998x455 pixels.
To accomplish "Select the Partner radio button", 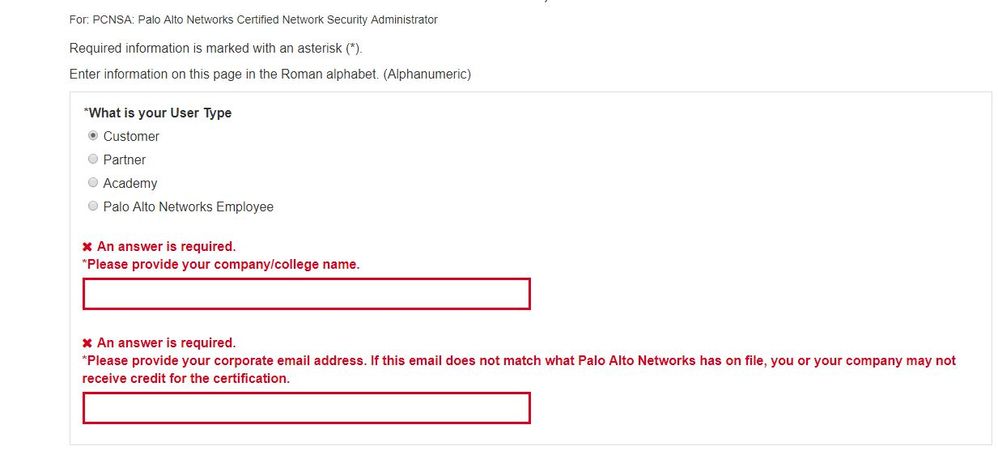I will [93, 159].
